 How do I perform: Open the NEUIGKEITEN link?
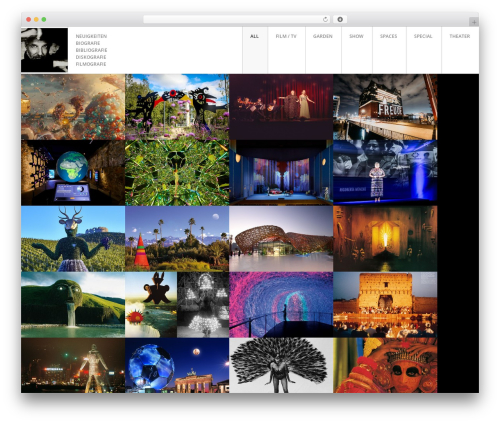pos(91,36)
